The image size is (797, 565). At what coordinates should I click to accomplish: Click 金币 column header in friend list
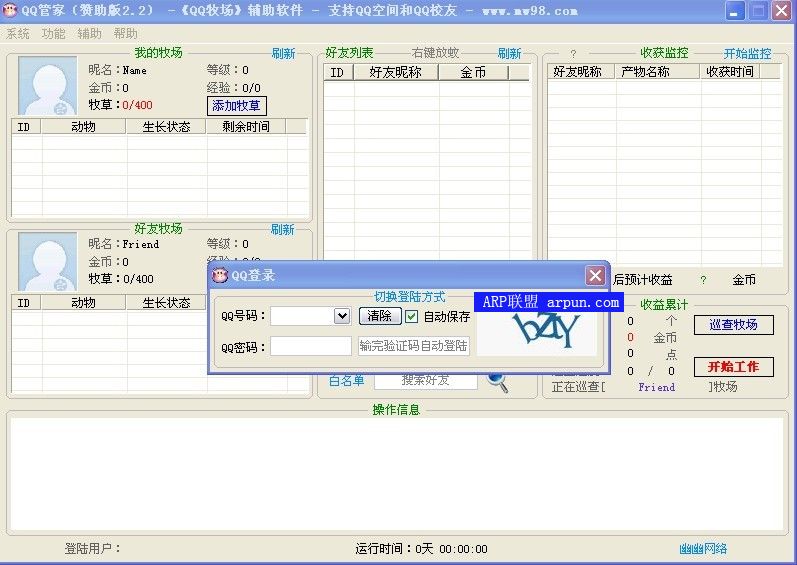pyautogui.click(x=473, y=73)
